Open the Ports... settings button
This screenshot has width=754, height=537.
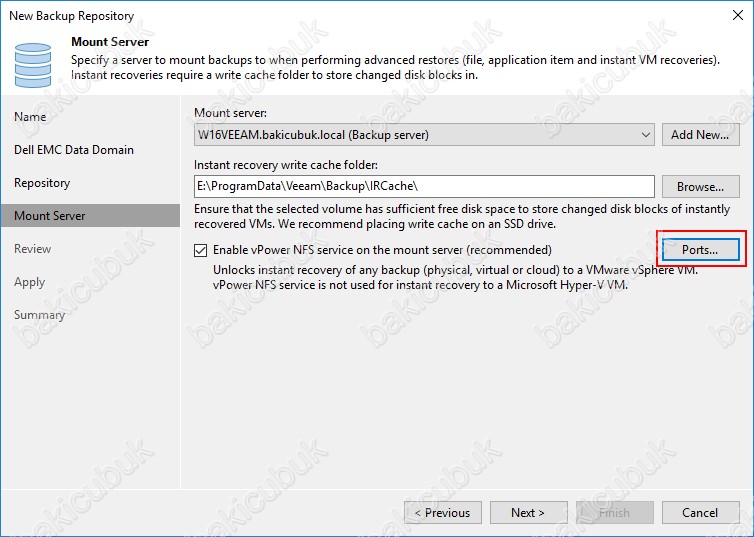click(700, 250)
